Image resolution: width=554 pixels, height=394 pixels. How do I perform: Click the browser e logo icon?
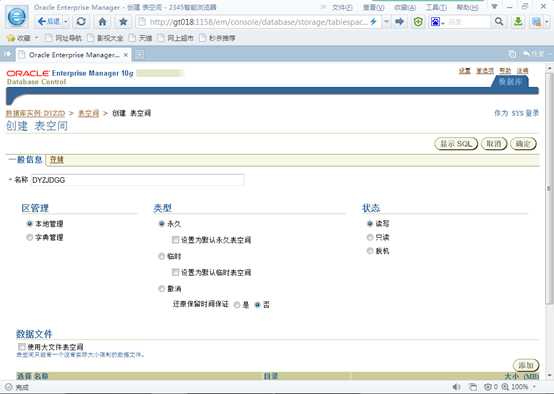coord(17,17)
